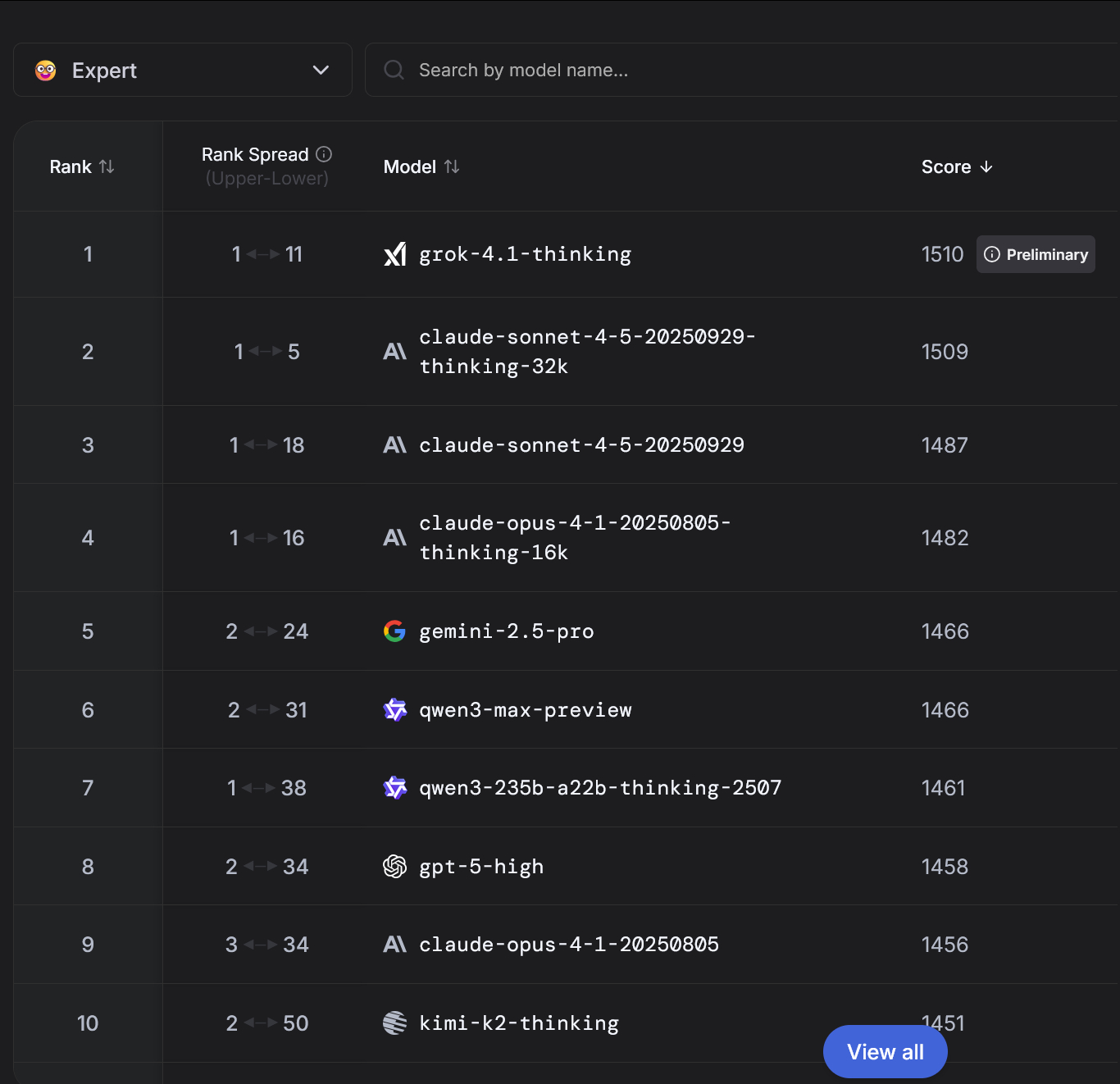Click the Kimi logo beside kimi-k2-thinking
The width and height of the screenshot is (1120, 1084).
pos(394,1023)
